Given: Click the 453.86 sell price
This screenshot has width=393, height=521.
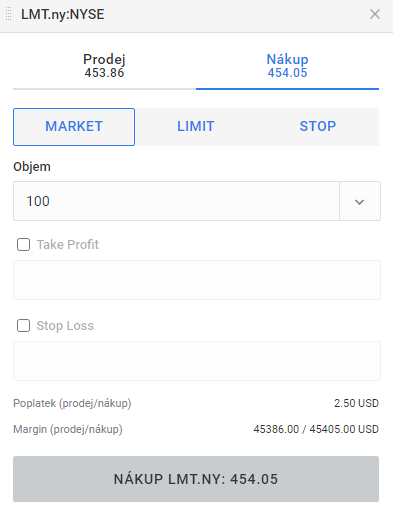Looking at the screenshot, I should 104,73.
